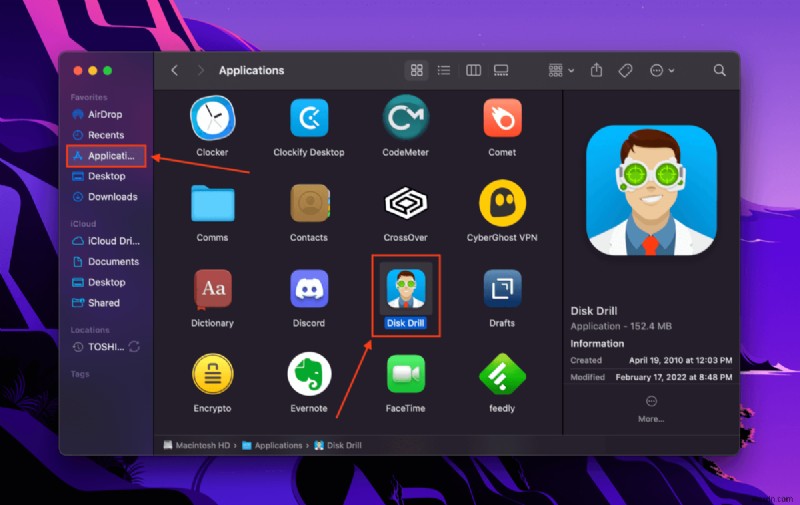Click Macintosh HD in the path bar
Viewport: 800px width, 505px height.
[198, 445]
